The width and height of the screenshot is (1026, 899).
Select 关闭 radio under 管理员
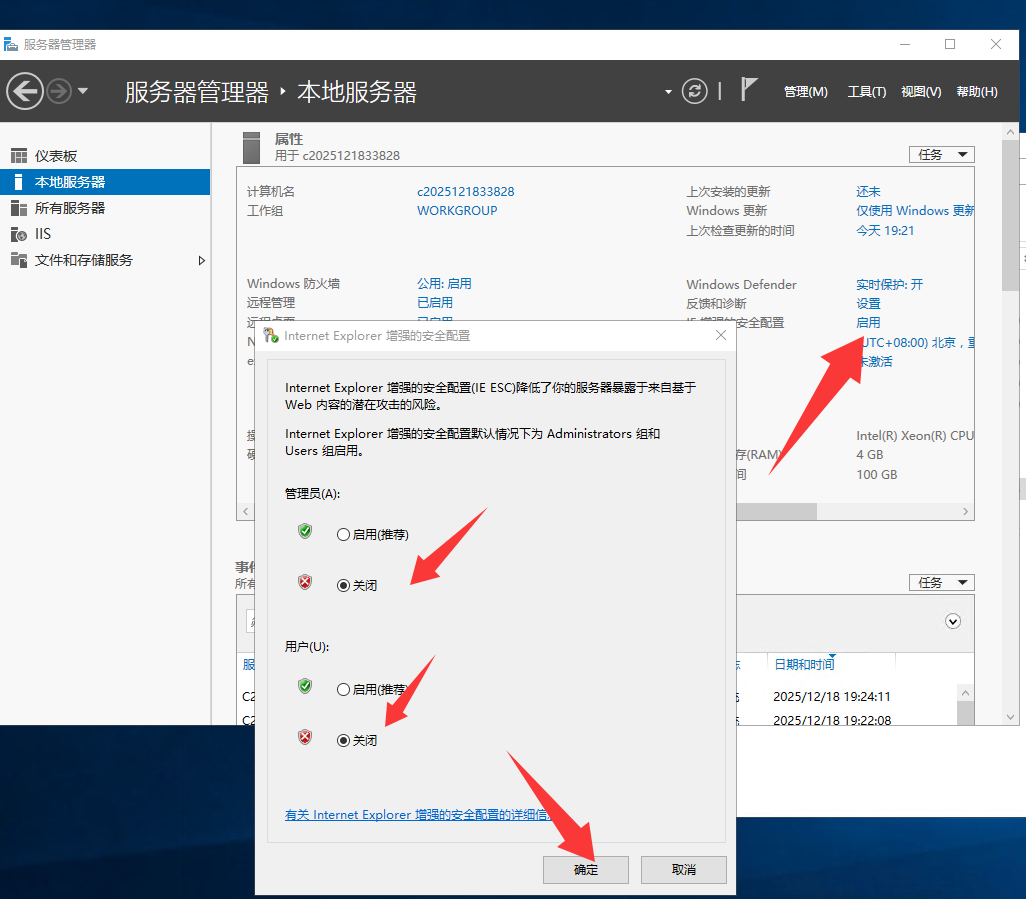click(344, 586)
